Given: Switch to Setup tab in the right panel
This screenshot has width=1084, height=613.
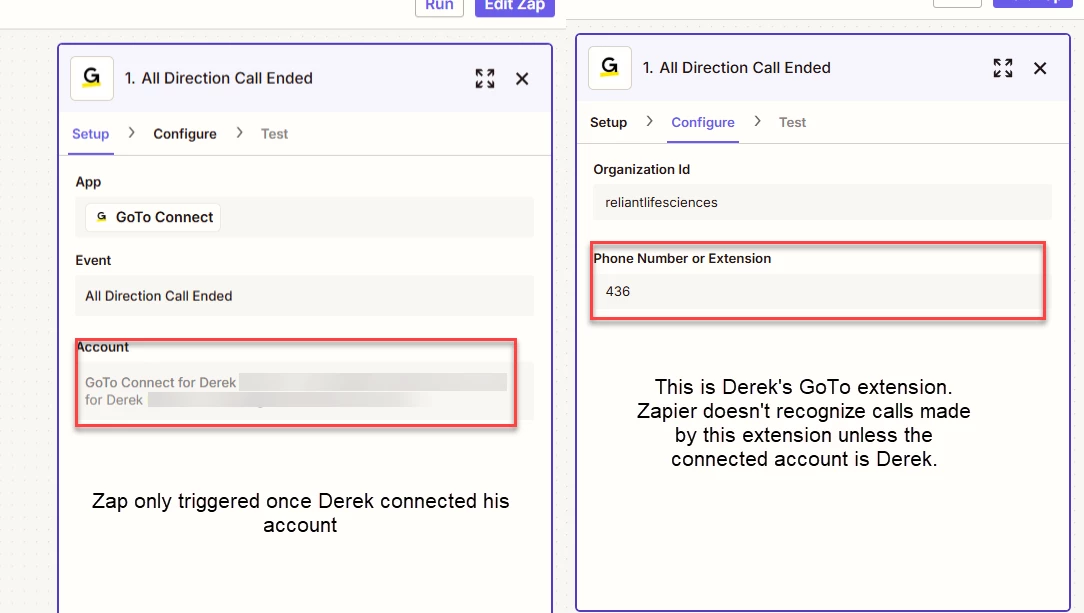Looking at the screenshot, I should [x=608, y=122].
